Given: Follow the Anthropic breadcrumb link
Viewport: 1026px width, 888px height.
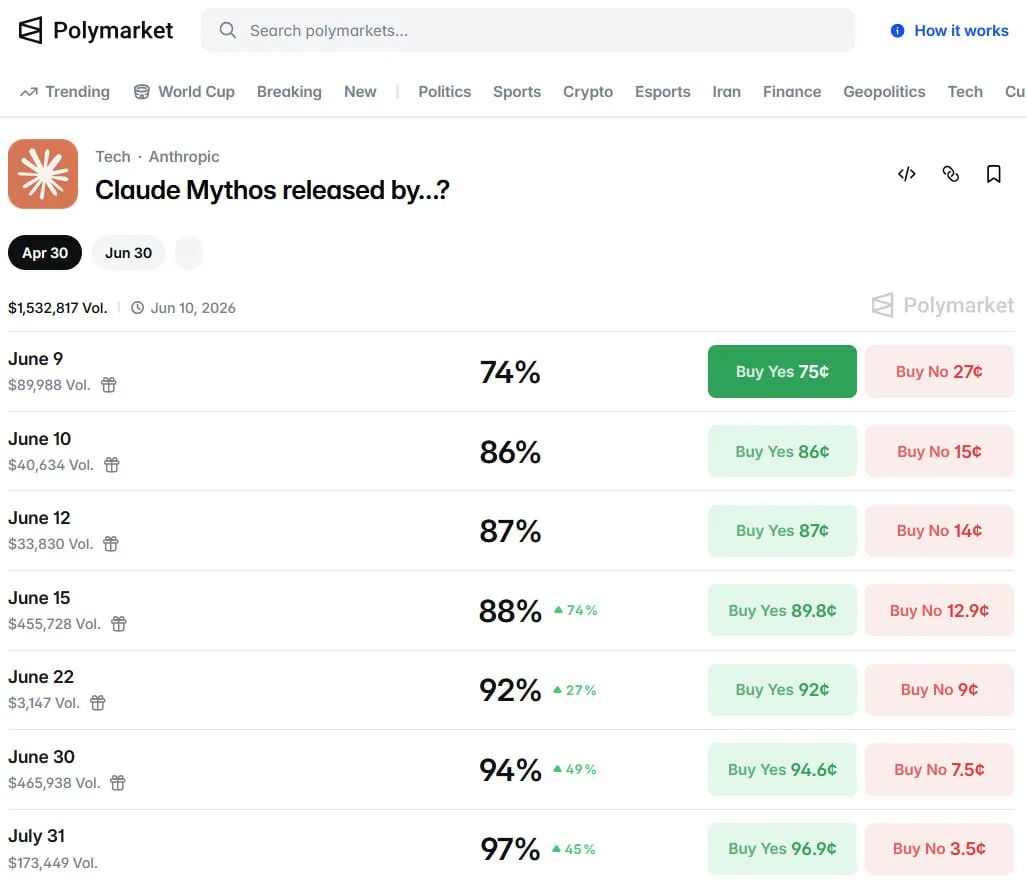Looking at the screenshot, I should (184, 156).
